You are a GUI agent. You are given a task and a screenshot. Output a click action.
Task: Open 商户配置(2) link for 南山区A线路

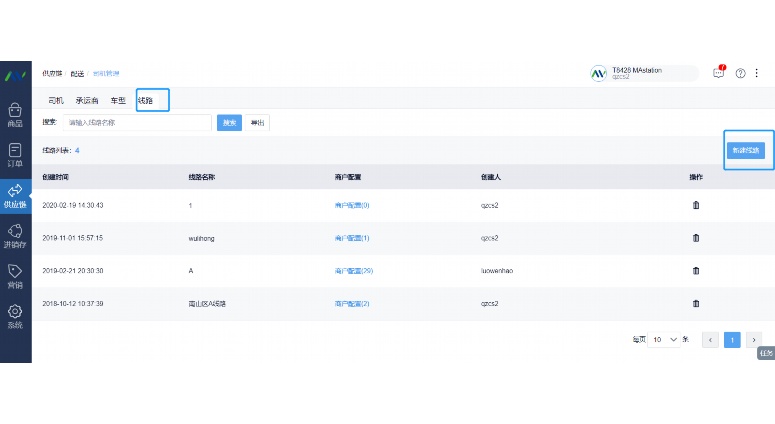pos(352,303)
